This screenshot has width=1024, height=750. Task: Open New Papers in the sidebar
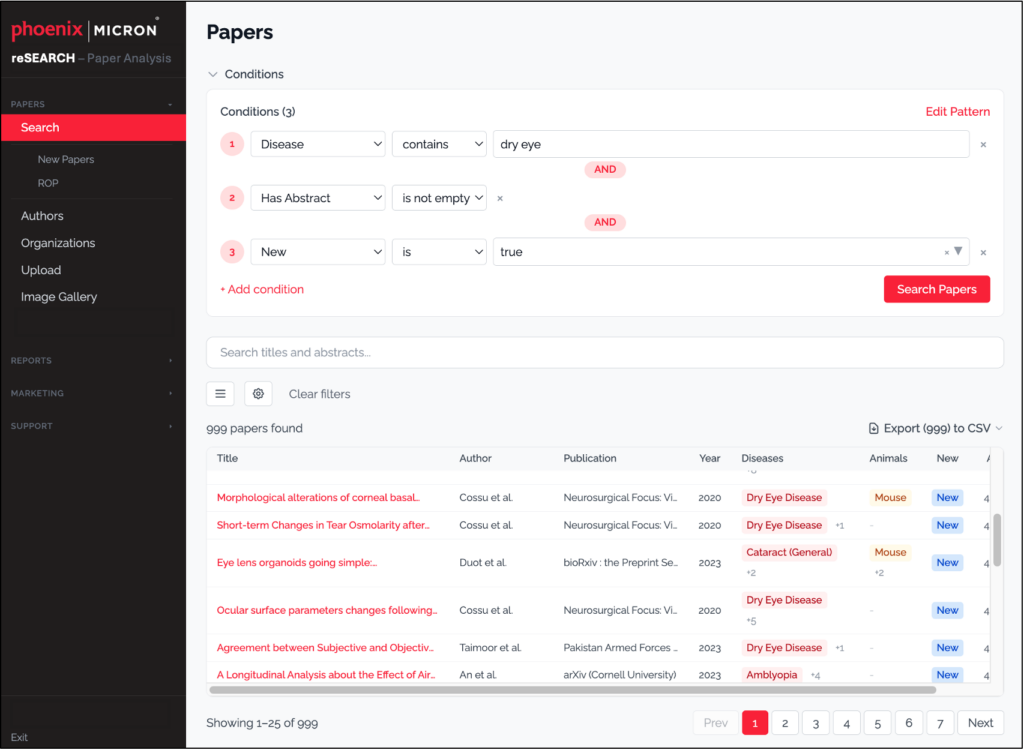pyautogui.click(x=66, y=160)
